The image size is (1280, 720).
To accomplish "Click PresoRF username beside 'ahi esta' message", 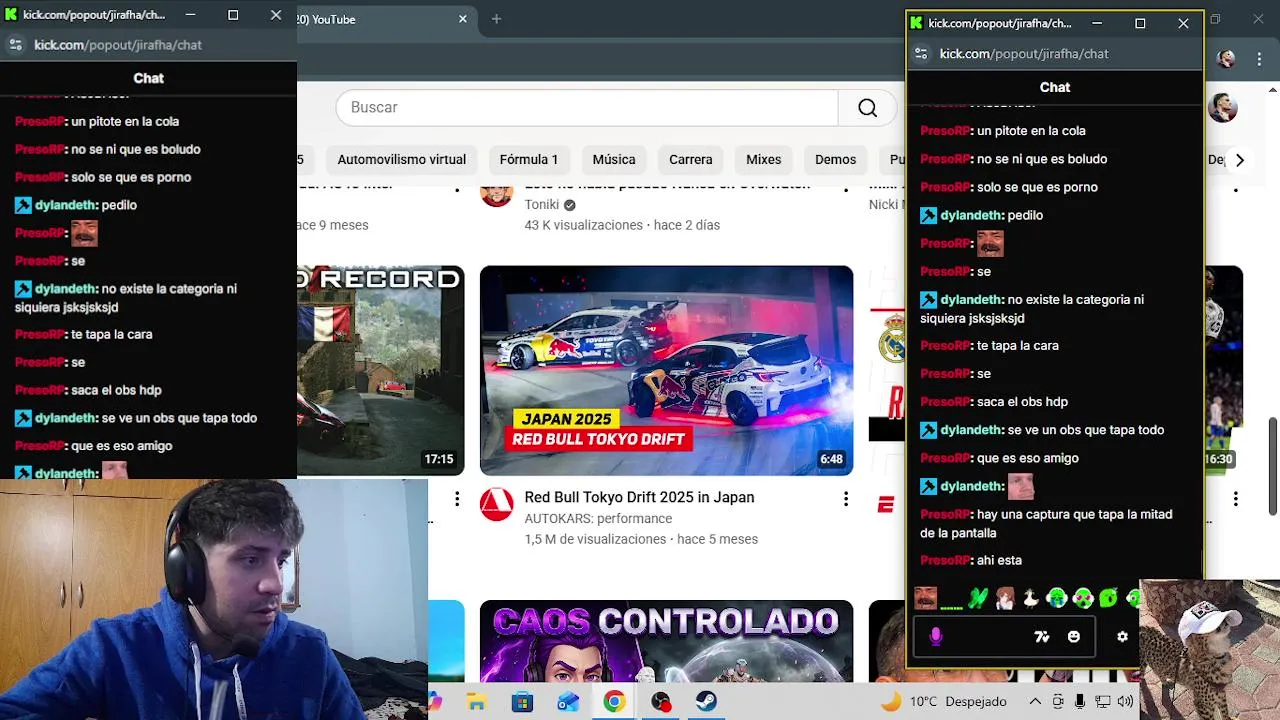I will click(945, 561).
